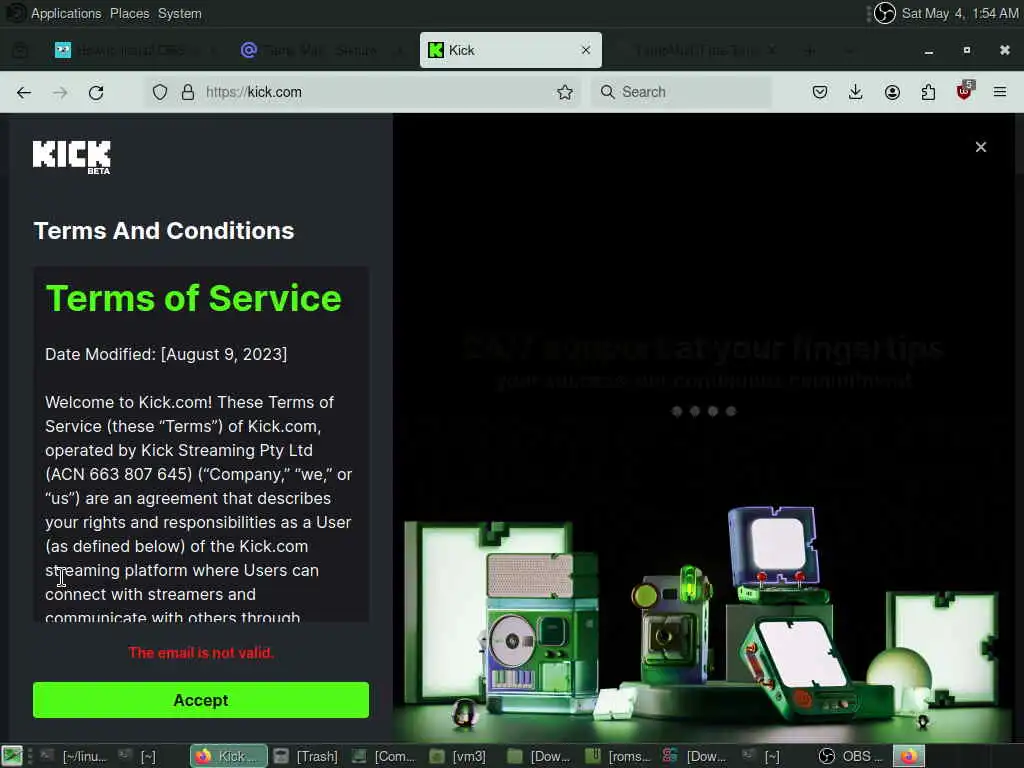The height and width of the screenshot is (768, 1024).
Task: Open the Places menu
Action: tap(129, 13)
